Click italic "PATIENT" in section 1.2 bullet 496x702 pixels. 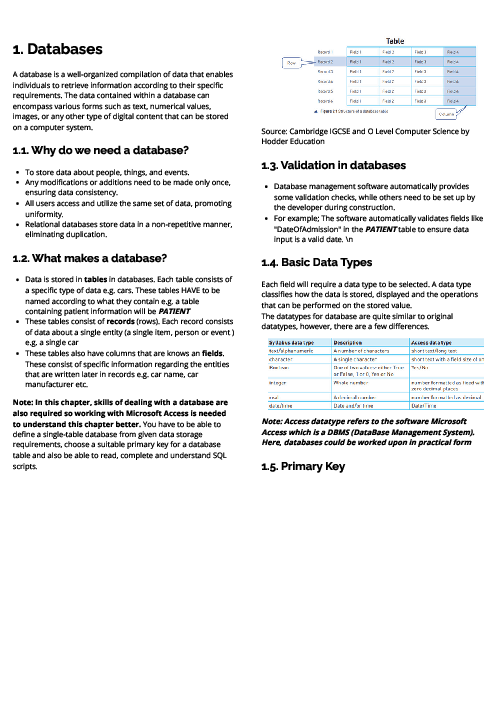(x=174, y=311)
